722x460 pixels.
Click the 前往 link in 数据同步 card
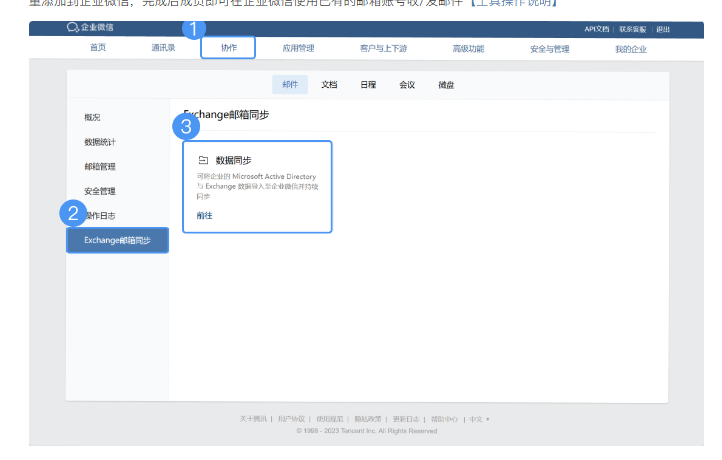coord(204,215)
